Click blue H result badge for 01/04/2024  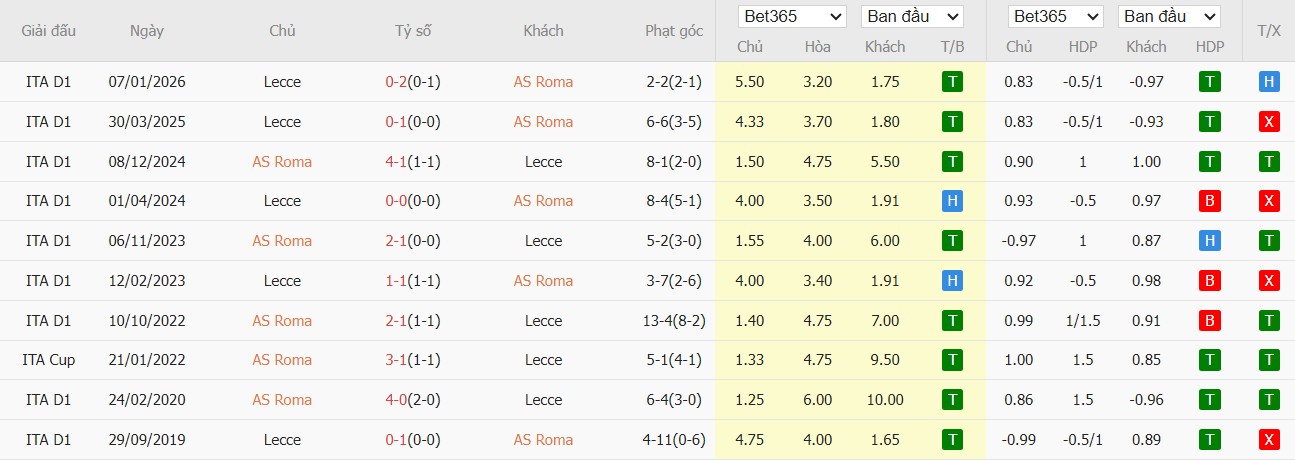point(953,201)
